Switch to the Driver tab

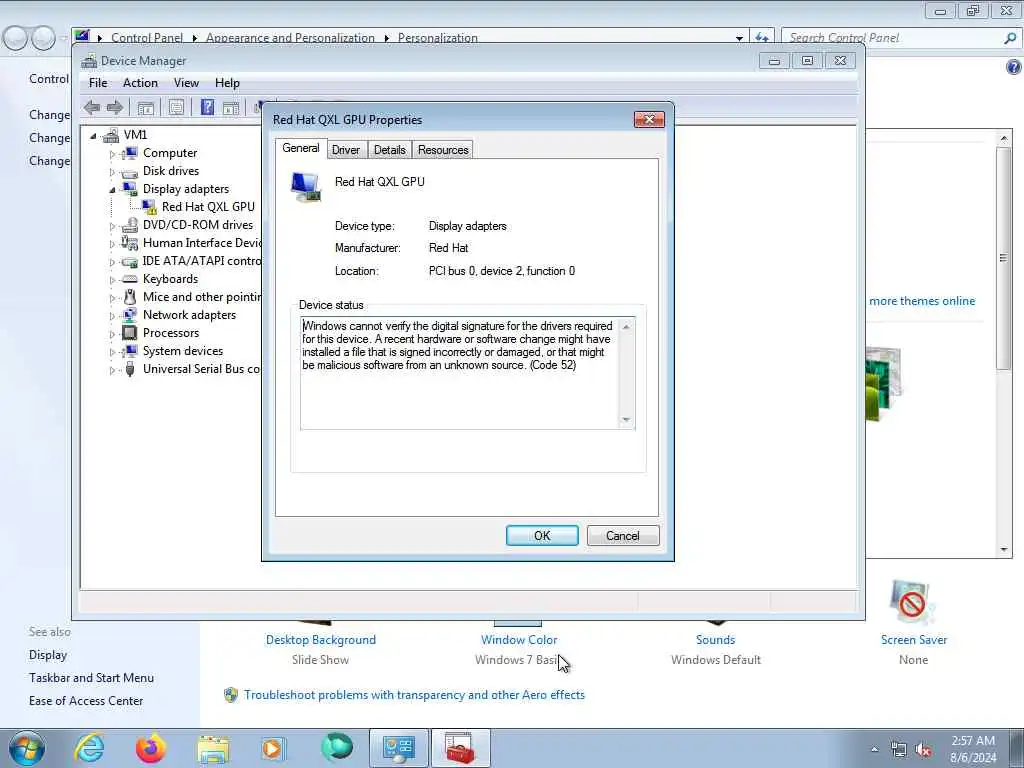pos(345,150)
